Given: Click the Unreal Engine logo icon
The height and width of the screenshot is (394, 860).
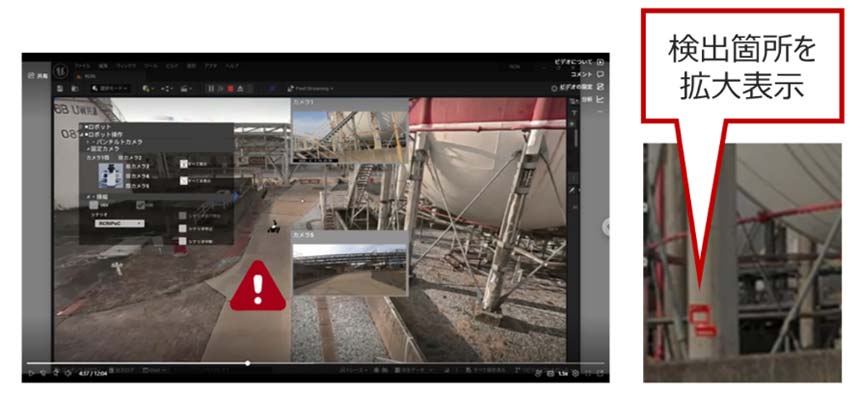Looking at the screenshot, I should (60, 71).
